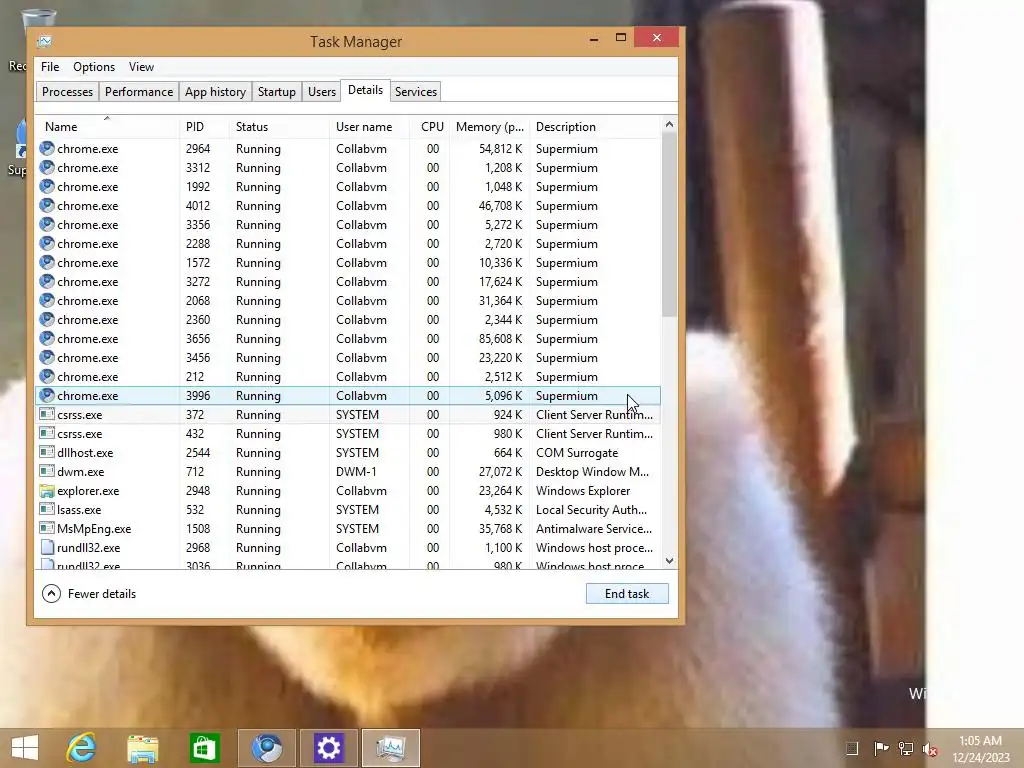Click the dllhost.exe process icon
Screen dimensions: 1024x768
click(x=47, y=452)
